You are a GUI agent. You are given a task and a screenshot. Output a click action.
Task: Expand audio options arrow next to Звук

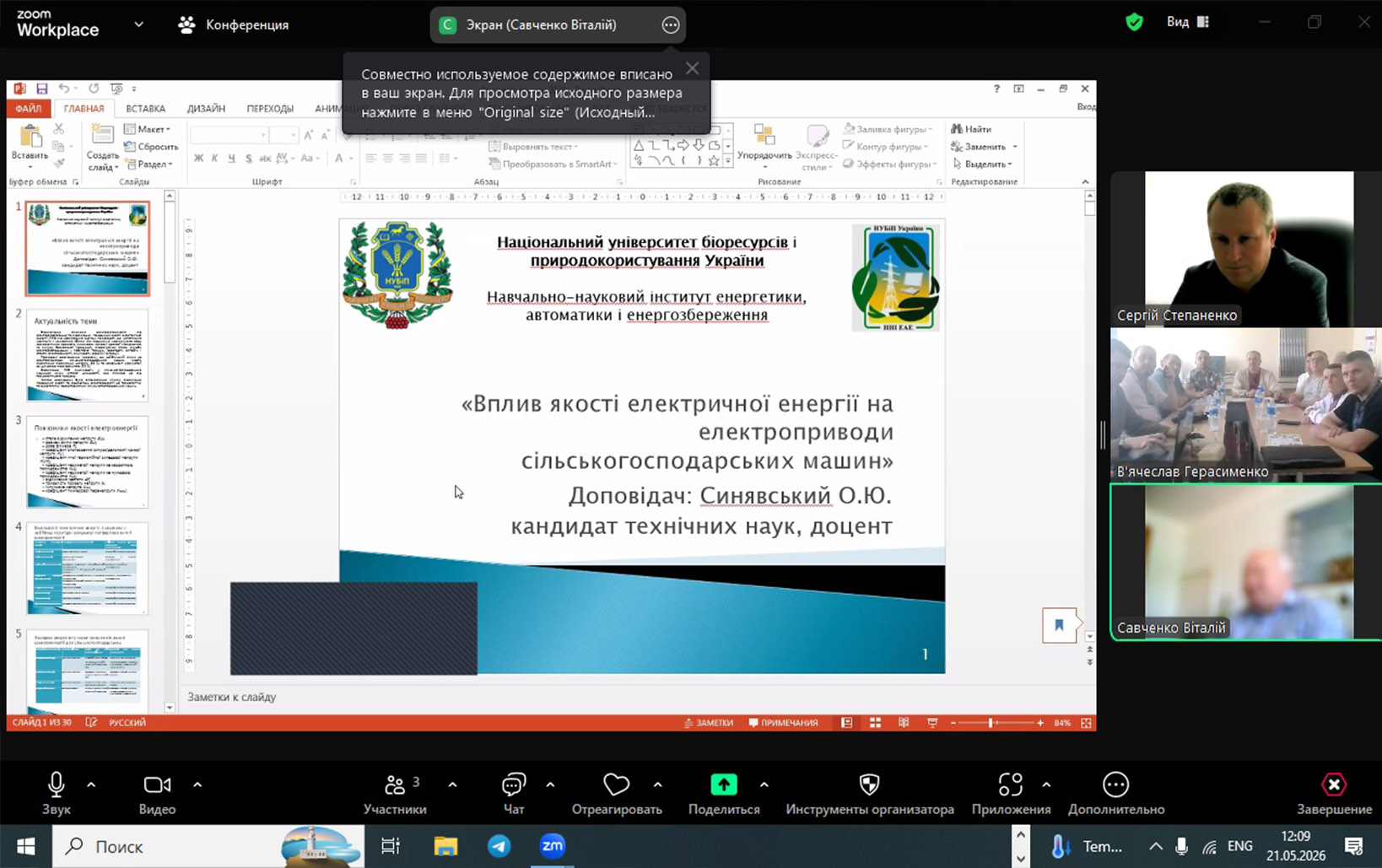coord(91,785)
